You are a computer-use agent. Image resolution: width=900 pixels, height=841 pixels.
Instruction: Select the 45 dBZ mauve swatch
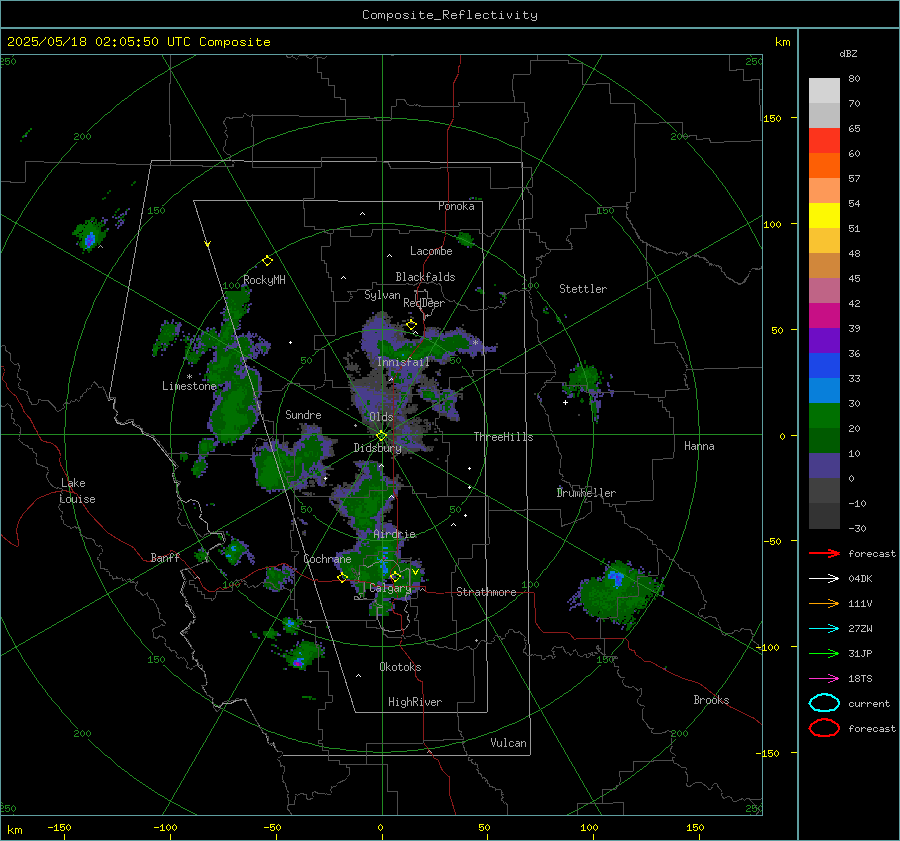point(824,290)
